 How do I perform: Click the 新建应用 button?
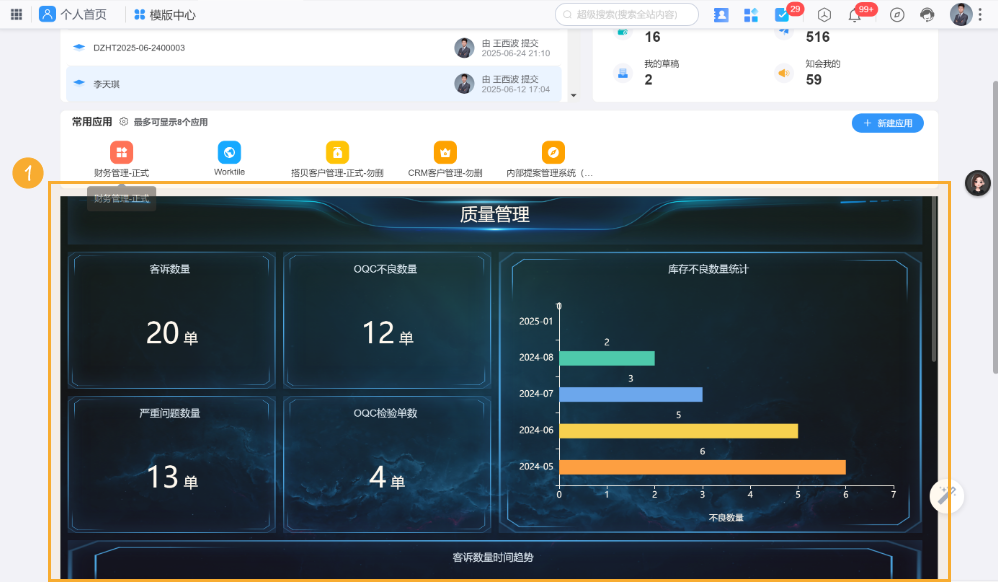887,122
